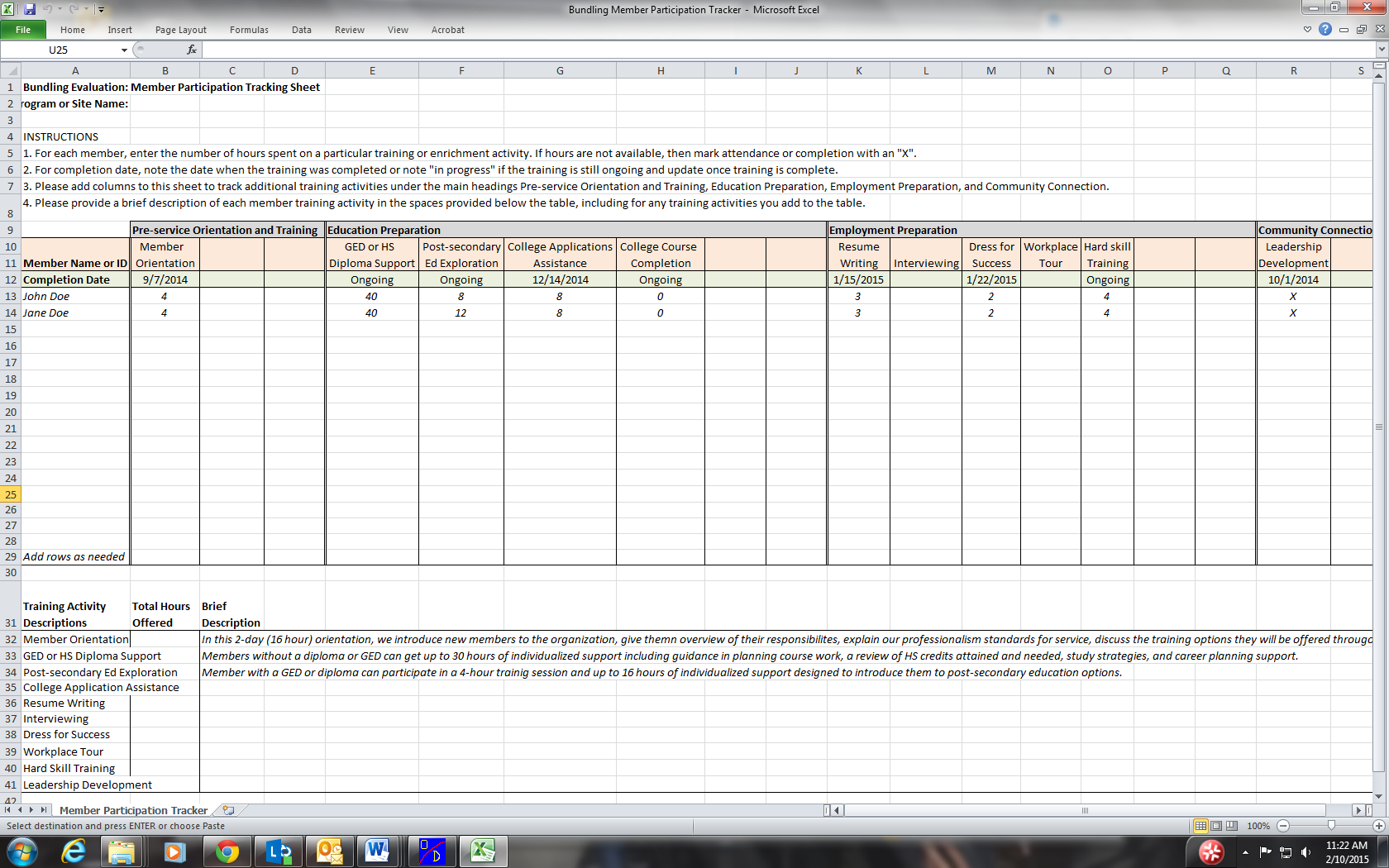The width and height of the screenshot is (1389, 868).
Task: Open Windows Media Player in taskbar
Action: 174,851
